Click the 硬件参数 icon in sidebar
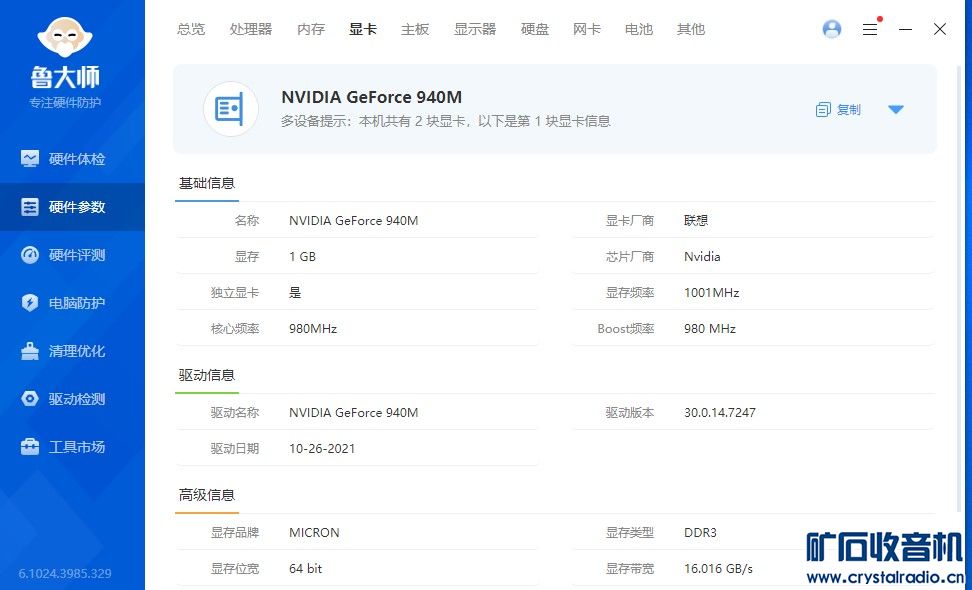Viewport: 972px width, 590px height. coord(30,207)
